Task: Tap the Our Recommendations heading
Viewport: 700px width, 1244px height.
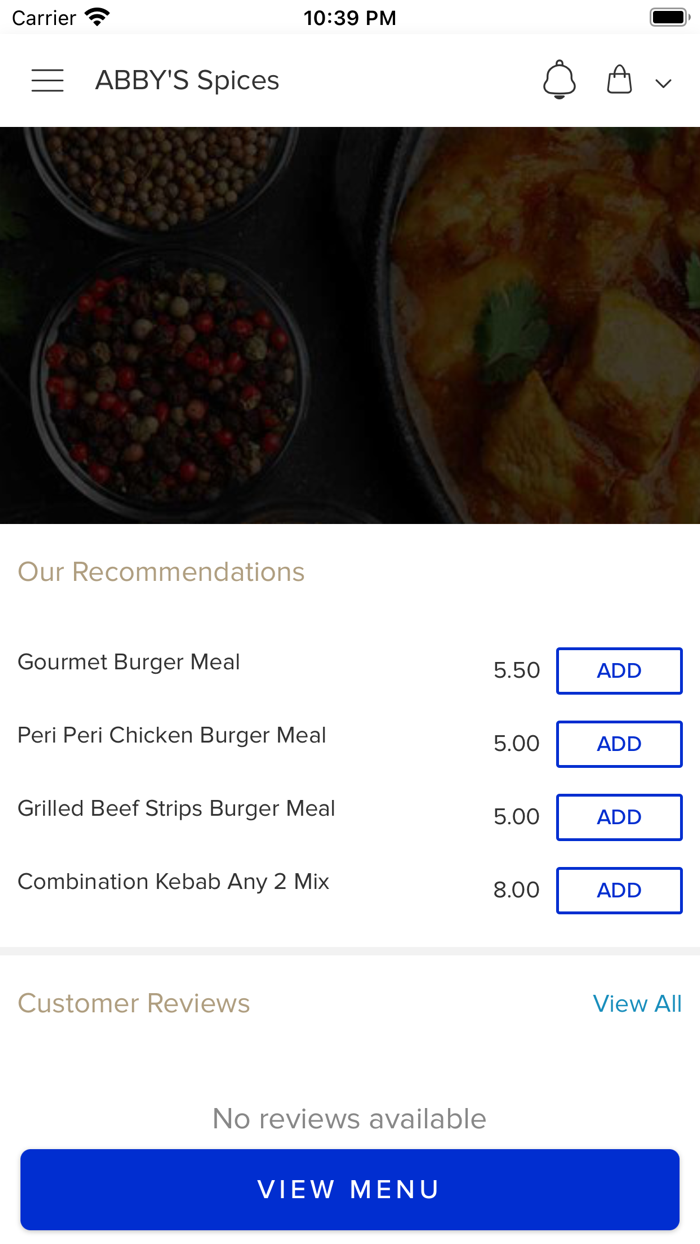Action: (161, 571)
